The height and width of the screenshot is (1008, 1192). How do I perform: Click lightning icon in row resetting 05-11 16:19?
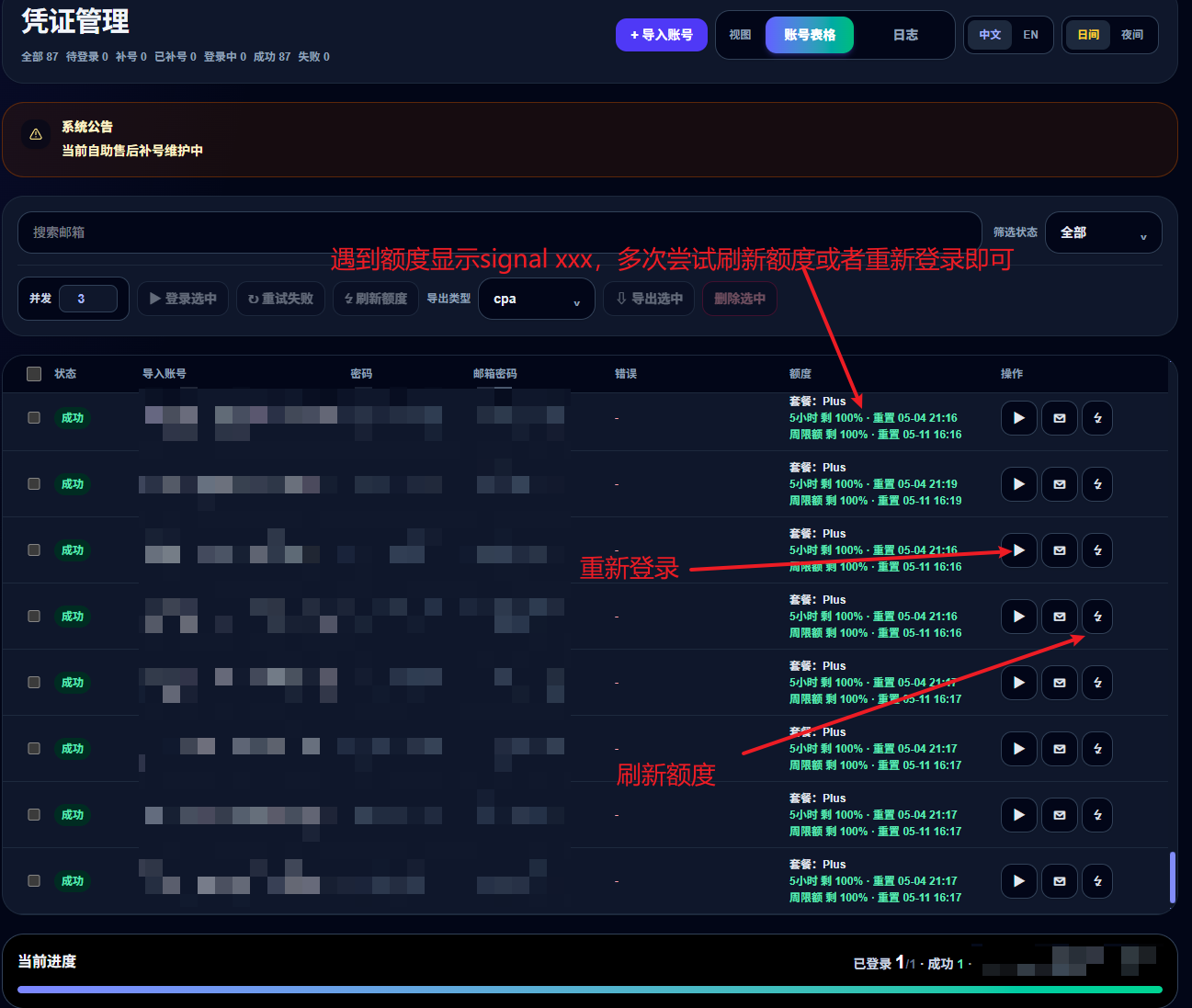pos(1097,484)
